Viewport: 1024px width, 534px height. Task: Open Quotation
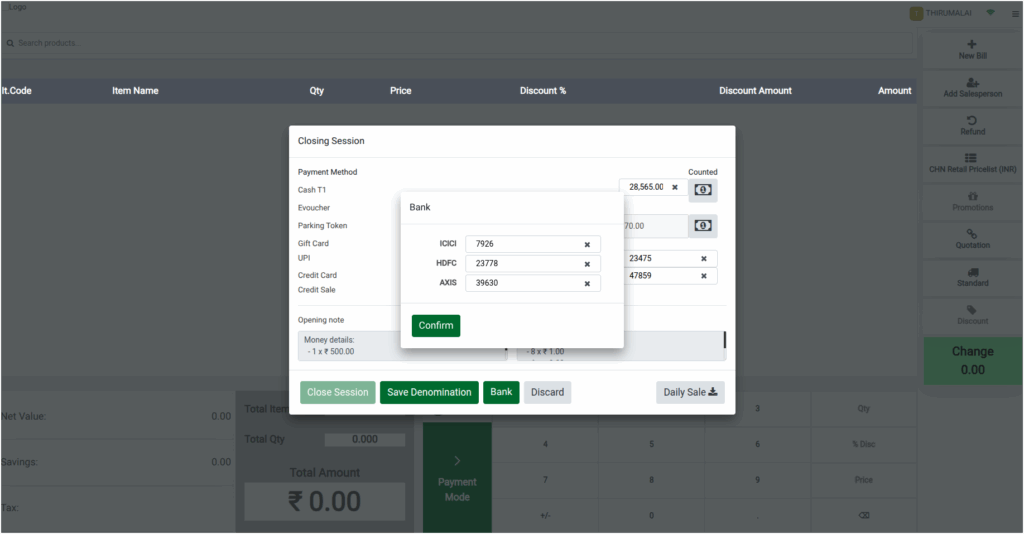pyautogui.click(x=972, y=239)
